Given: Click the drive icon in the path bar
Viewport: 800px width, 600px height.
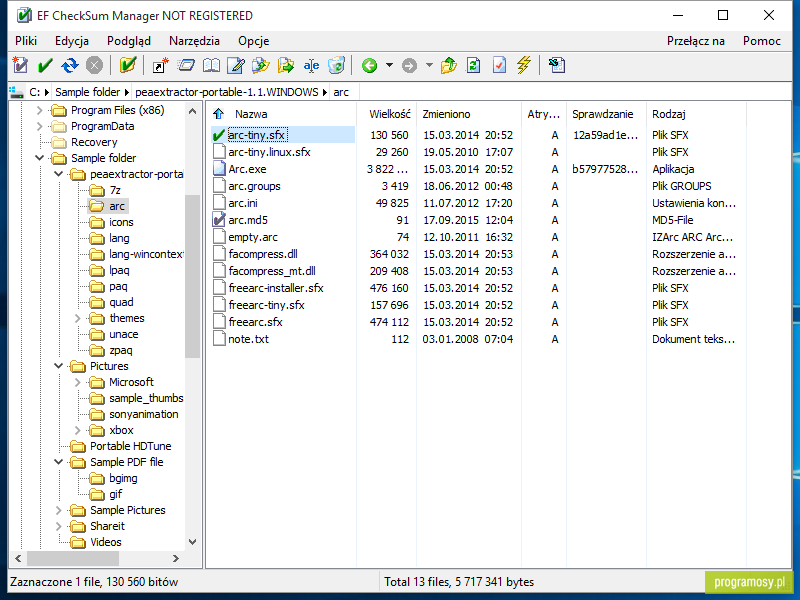Looking at the screenshot, I should point(17,92).
